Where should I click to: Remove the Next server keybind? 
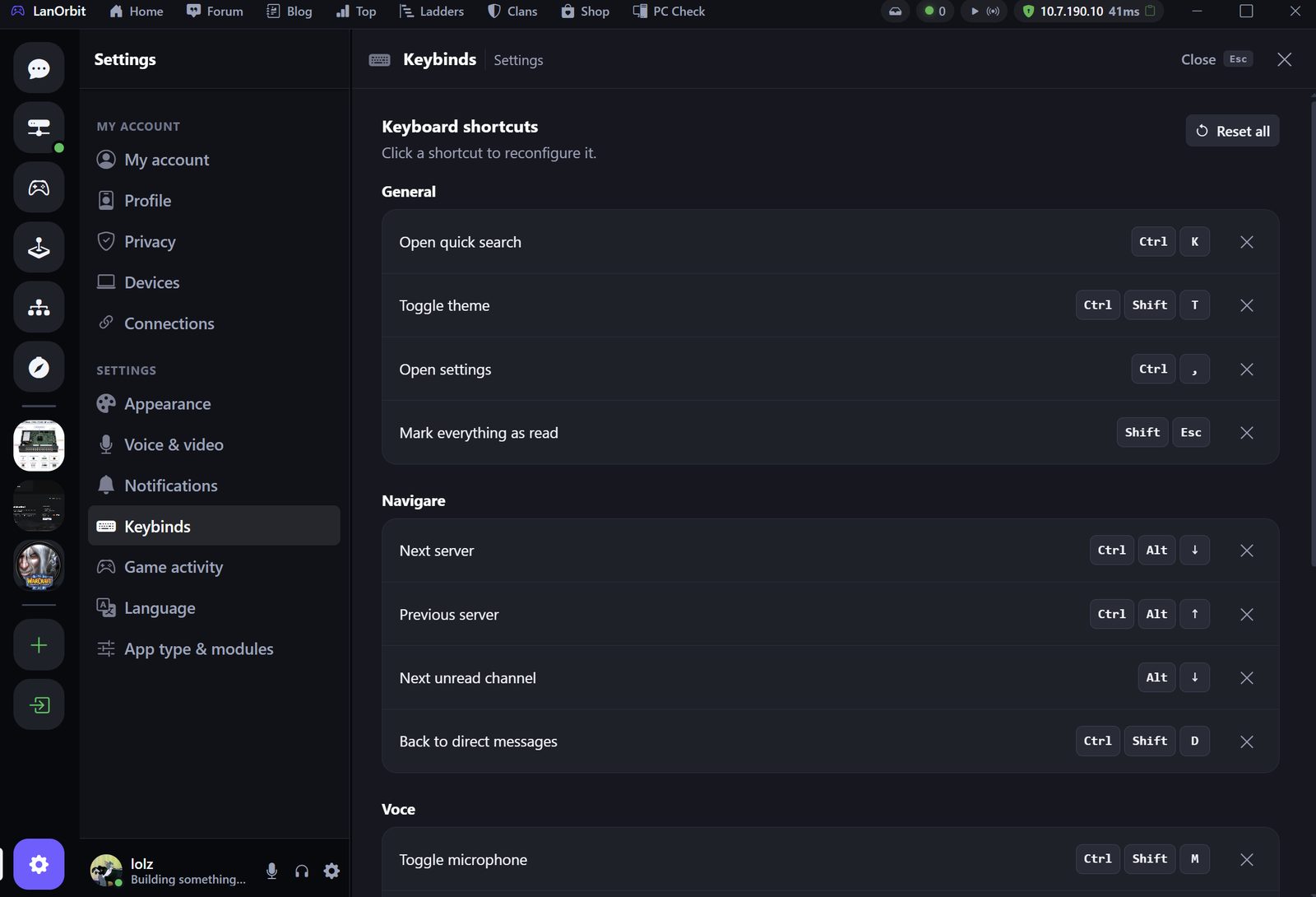1247,551
